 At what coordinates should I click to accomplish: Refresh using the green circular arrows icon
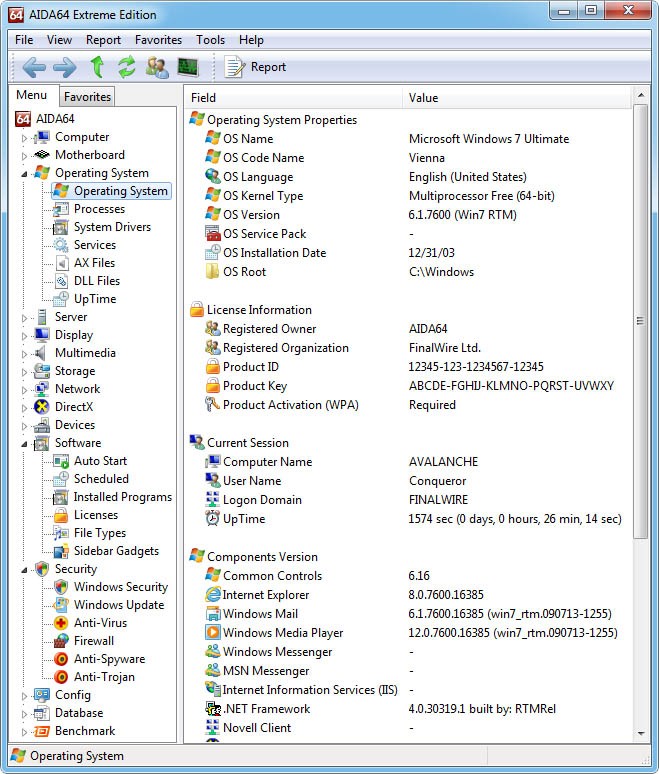tap(126, 67)
